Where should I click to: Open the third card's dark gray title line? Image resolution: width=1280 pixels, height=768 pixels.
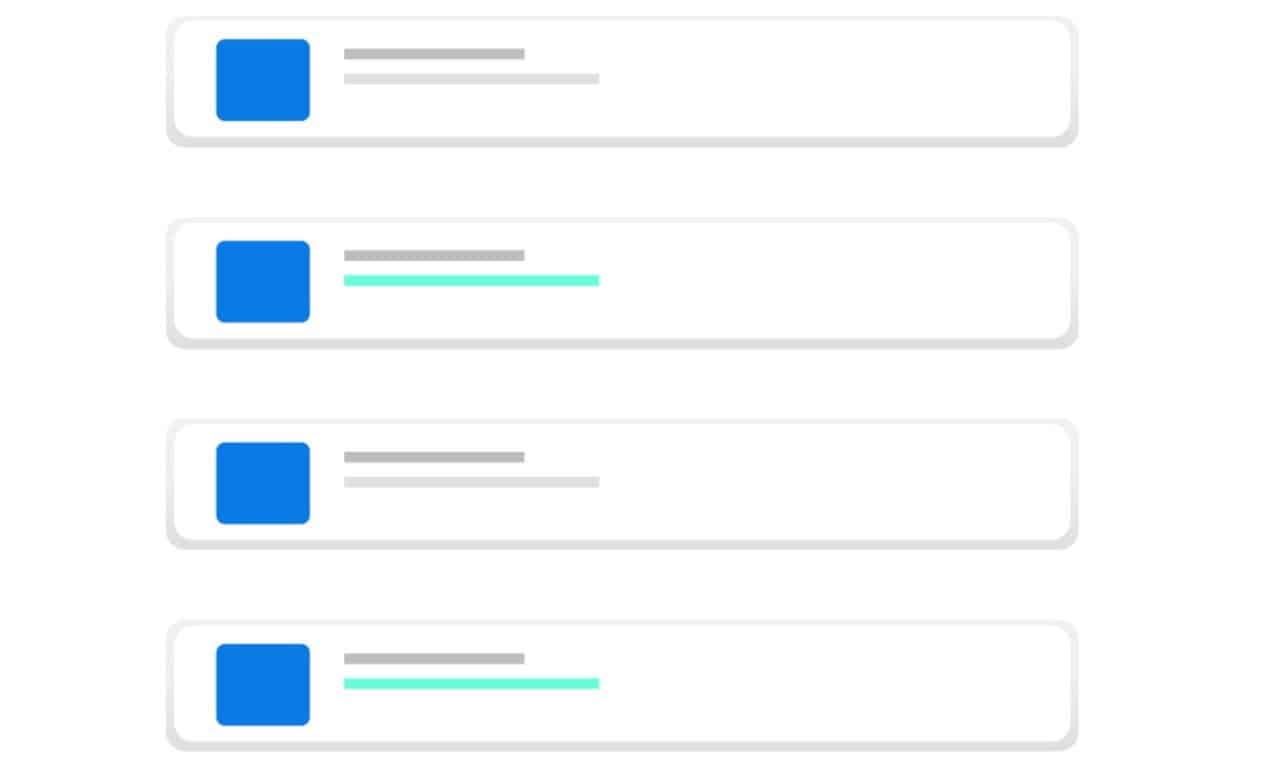pyautogui.click(x=434, y=457)
